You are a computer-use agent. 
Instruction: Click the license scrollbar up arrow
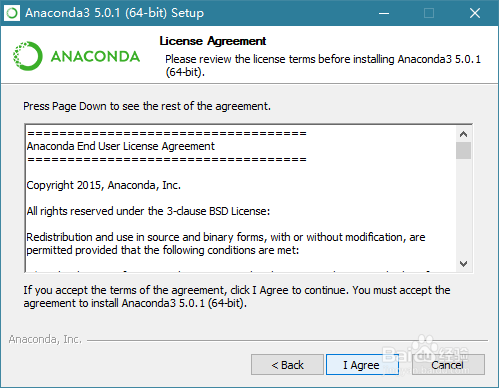463,134
